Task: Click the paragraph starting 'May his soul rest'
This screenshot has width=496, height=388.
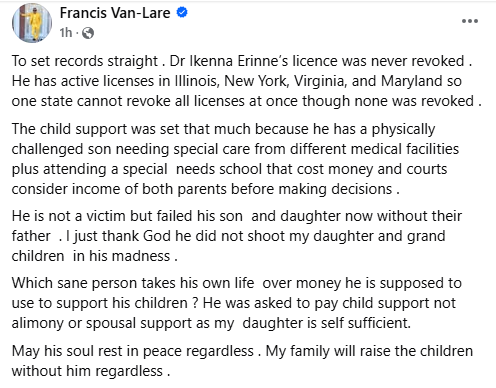Action: click(242, 361)
